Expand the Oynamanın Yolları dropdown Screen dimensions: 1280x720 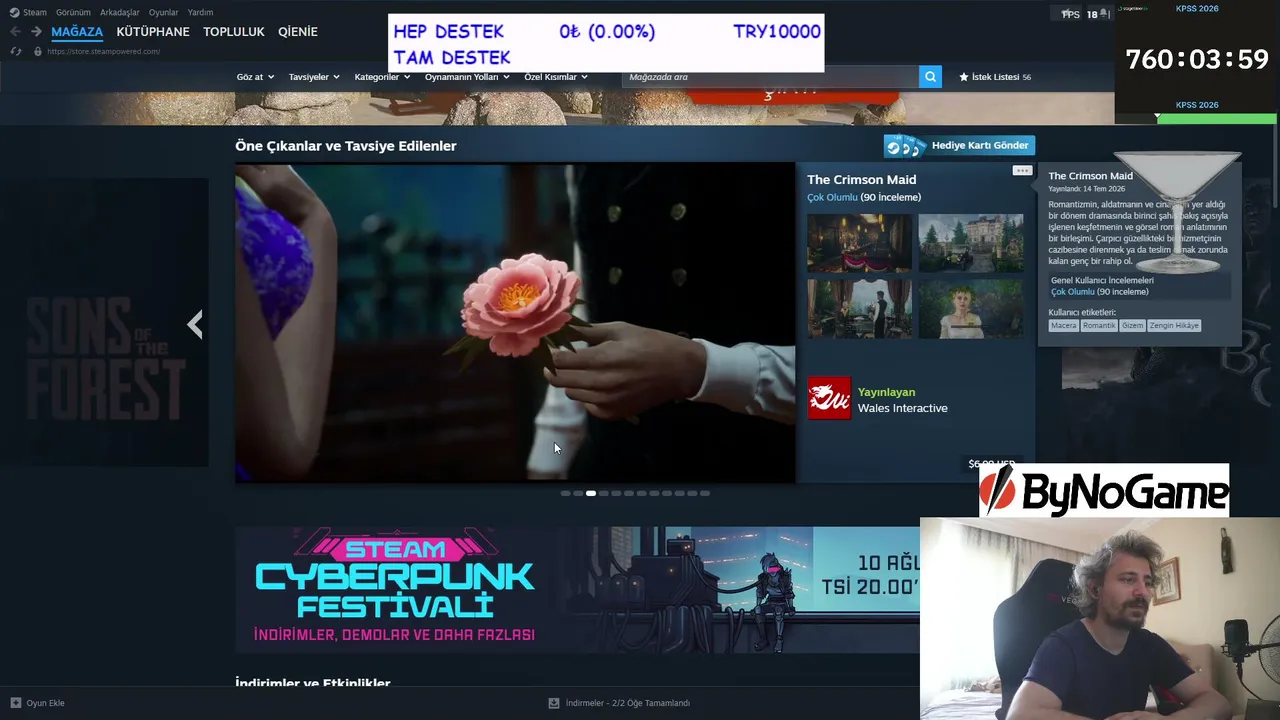(x=467, y=77)
